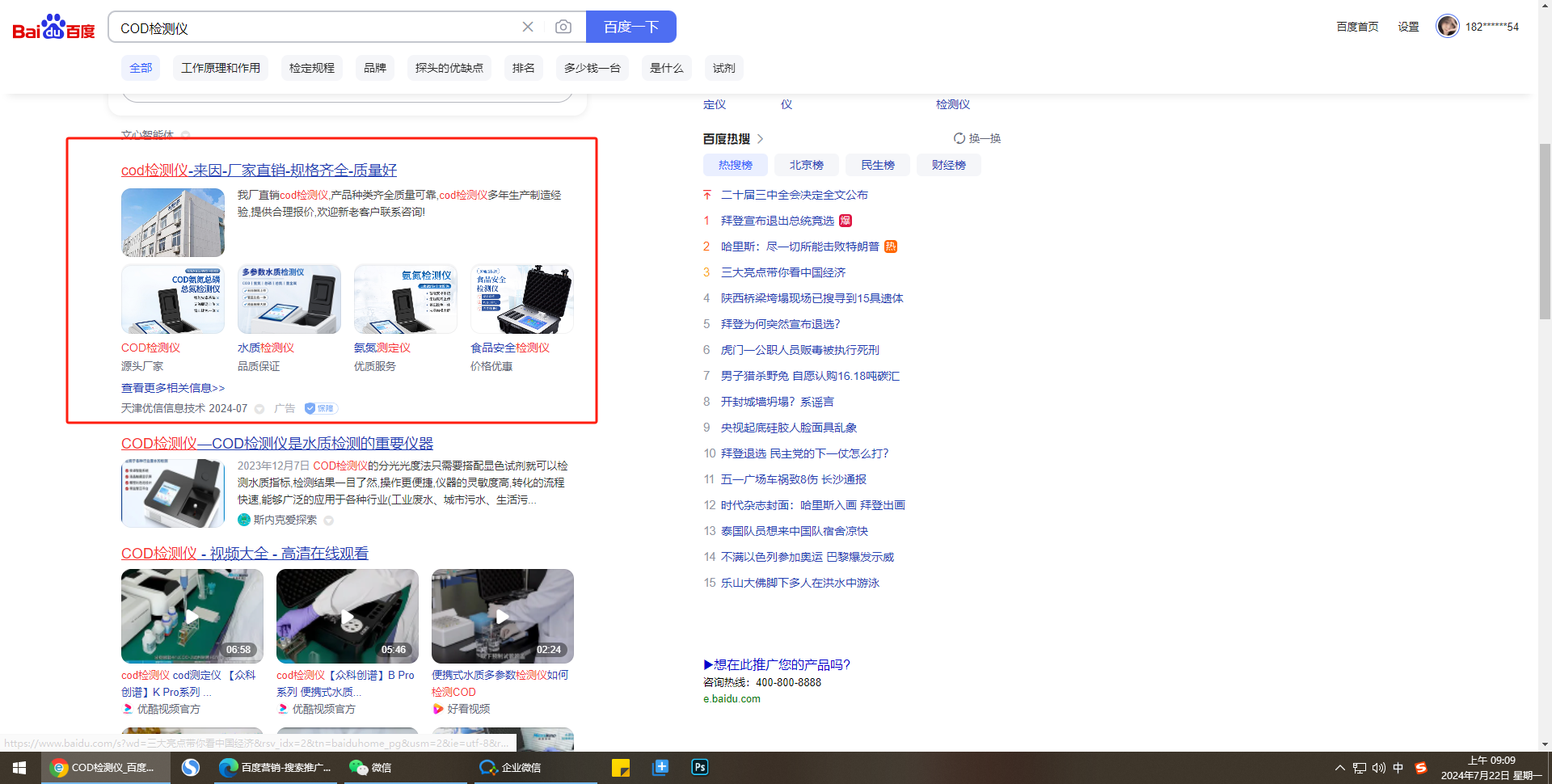Show hidden system tray icons
Image resolution: width=1552 pixels, height=784 pixels.
pyautogui.click(x=1339, y=768)
